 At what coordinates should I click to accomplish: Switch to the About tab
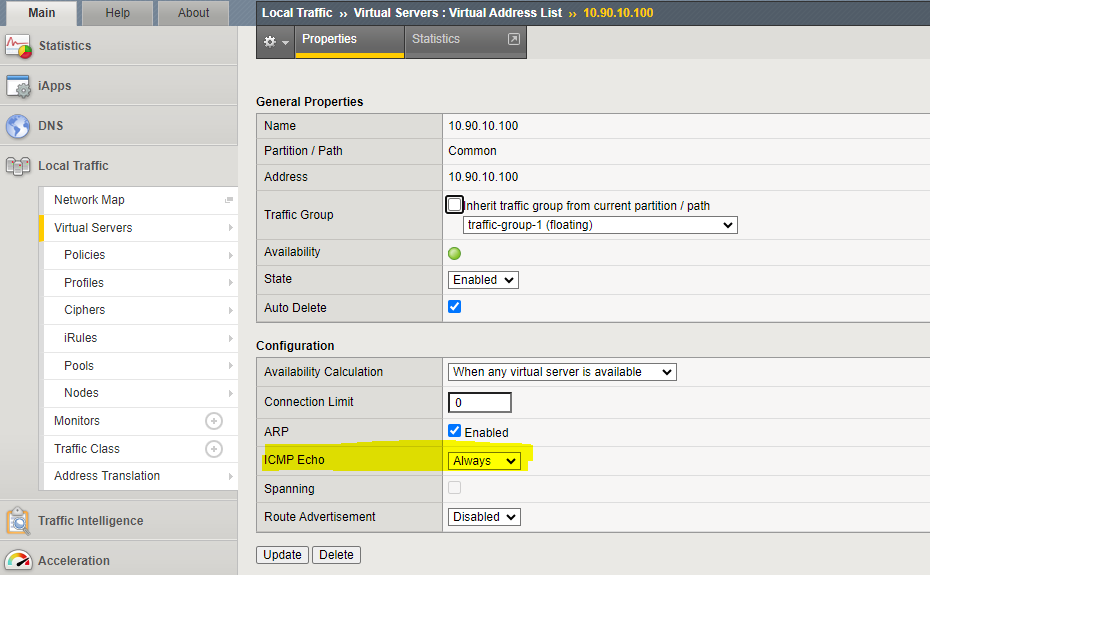point(193,13)
